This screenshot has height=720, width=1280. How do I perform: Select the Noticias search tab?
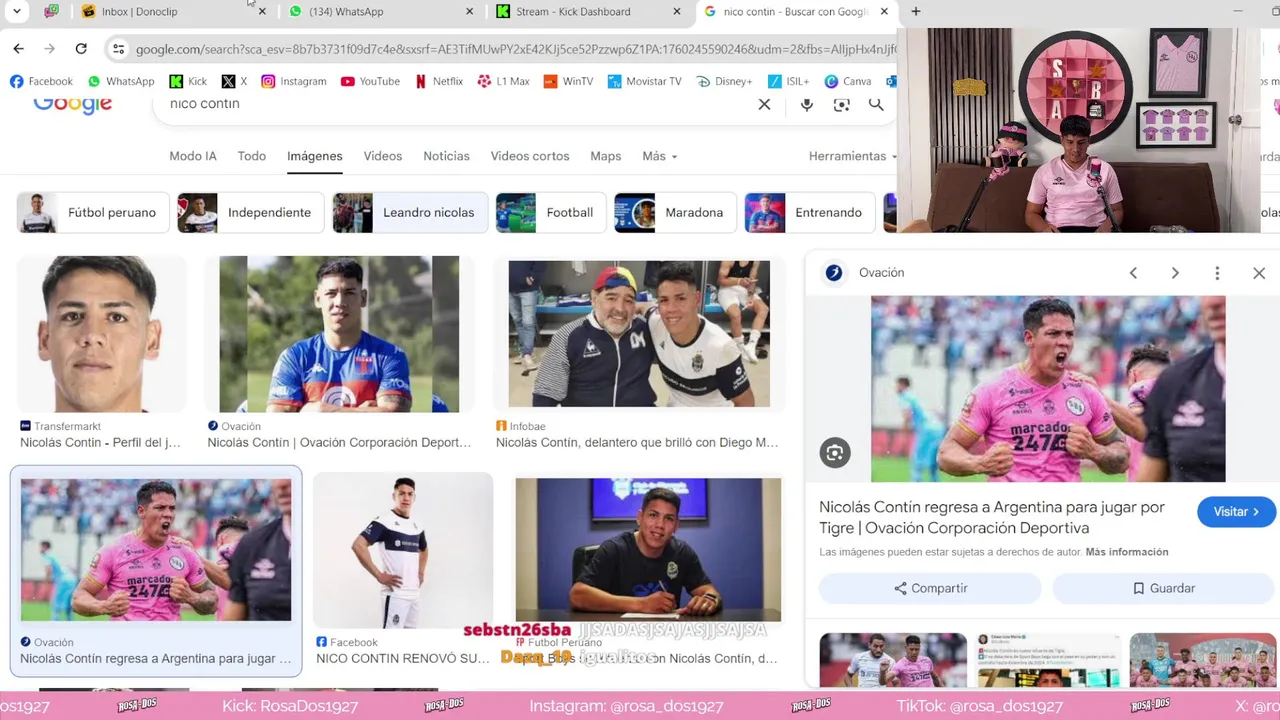[446, 156]
